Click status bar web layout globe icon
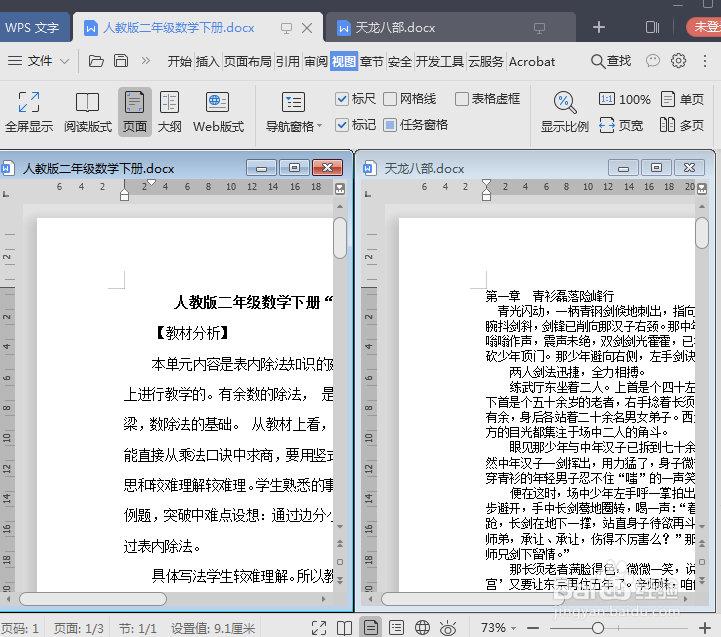Viewport: 721px width, 637px height. (x=422, y=628)
